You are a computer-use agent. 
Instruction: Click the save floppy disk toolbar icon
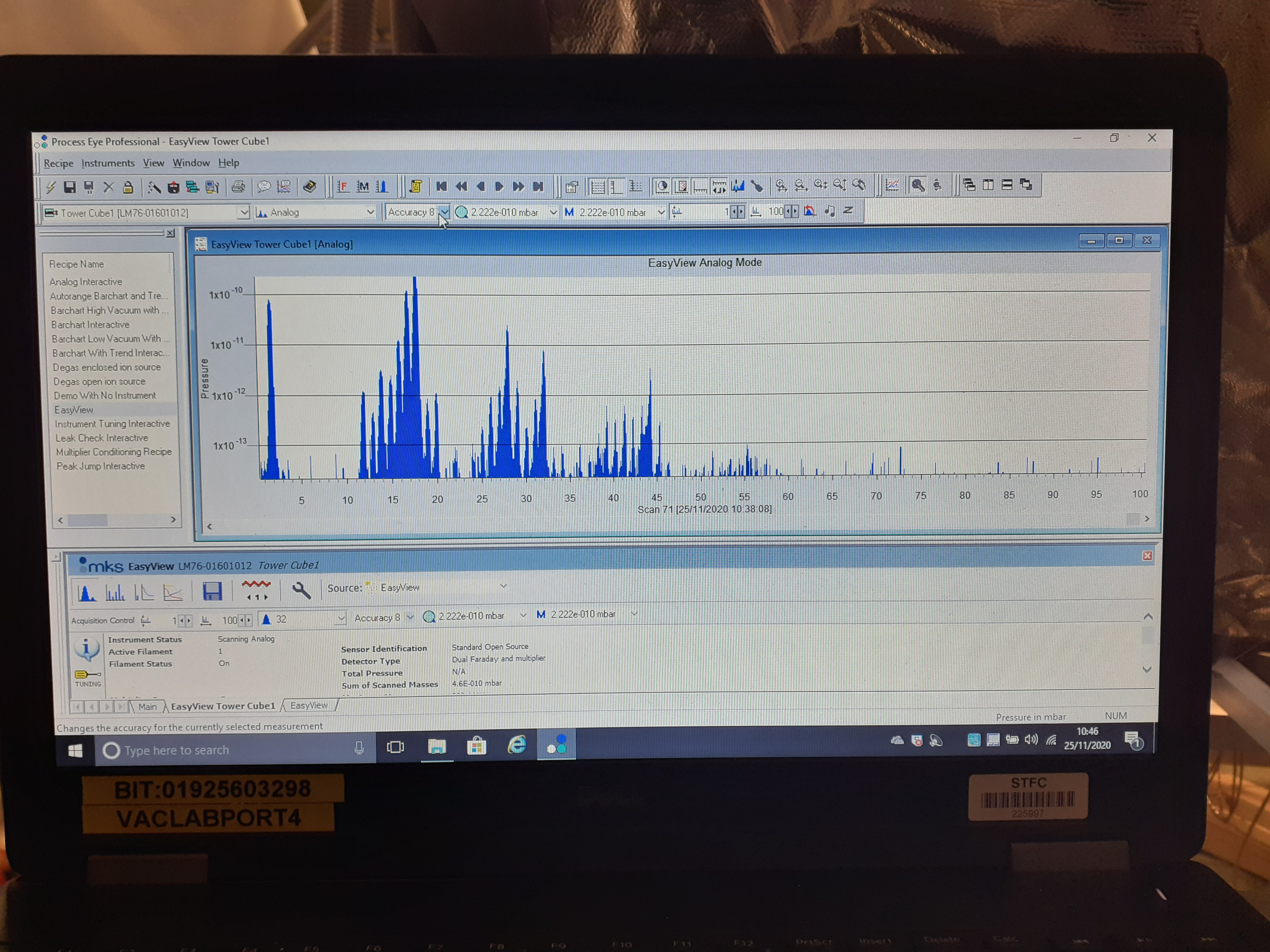(70, 187)
